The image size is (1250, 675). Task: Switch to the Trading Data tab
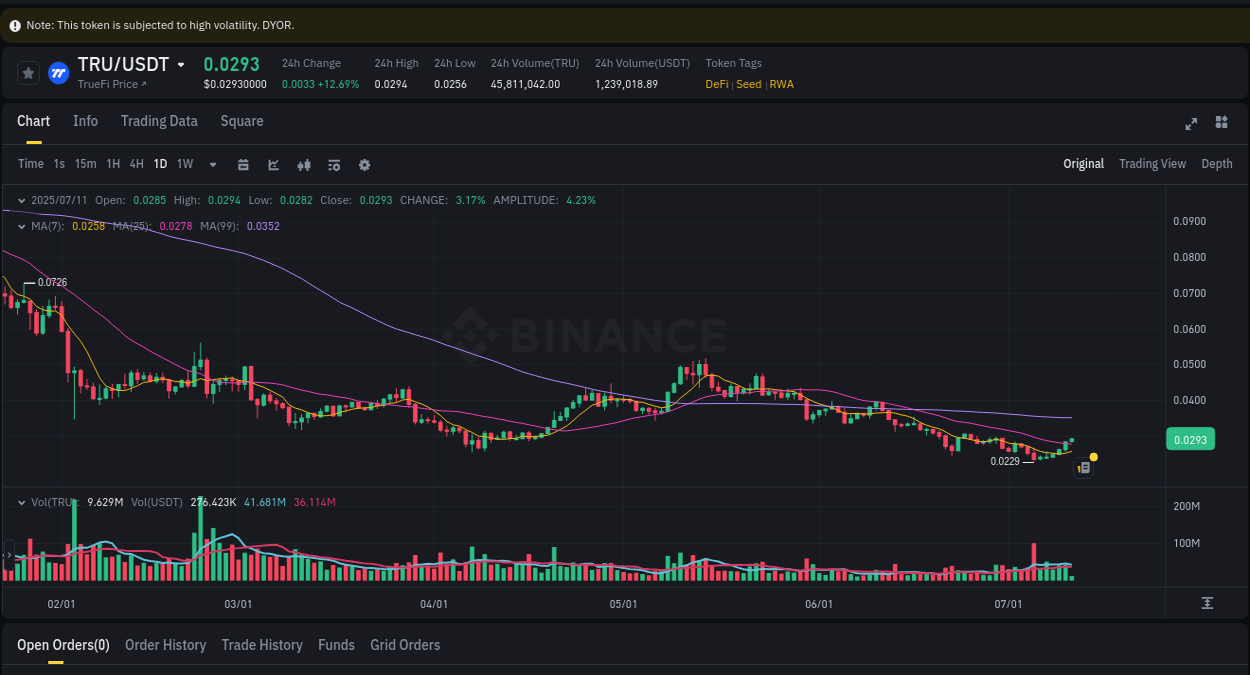tap(159, 121)
